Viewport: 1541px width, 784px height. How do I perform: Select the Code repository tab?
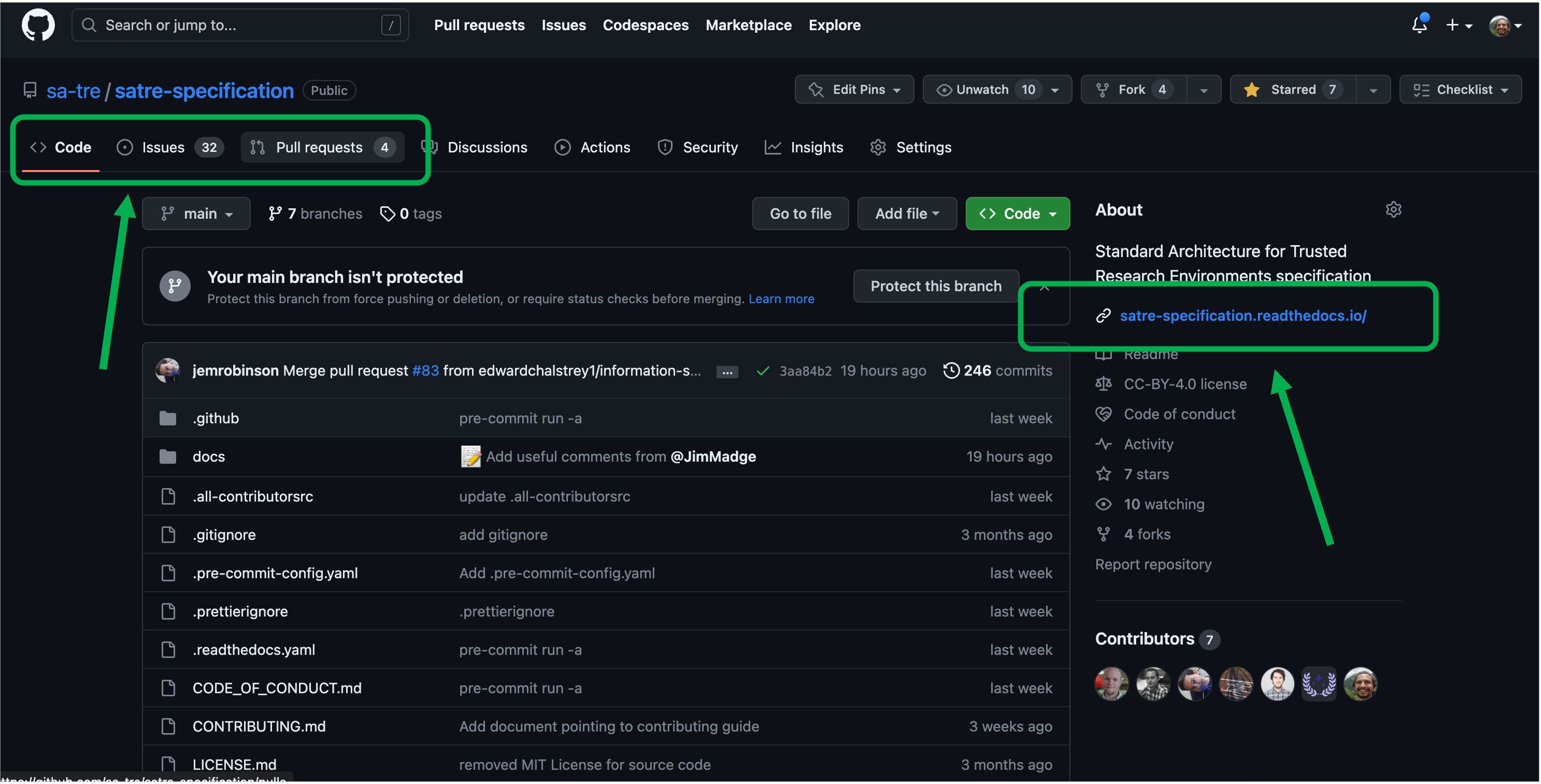pyautogui.click(x=60, y=147)
